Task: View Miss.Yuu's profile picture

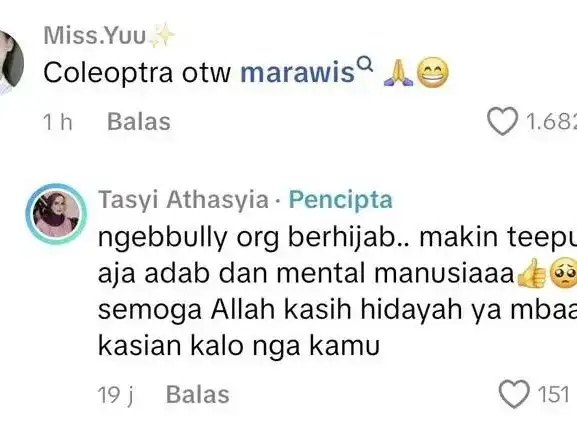Action: (9, 63)
